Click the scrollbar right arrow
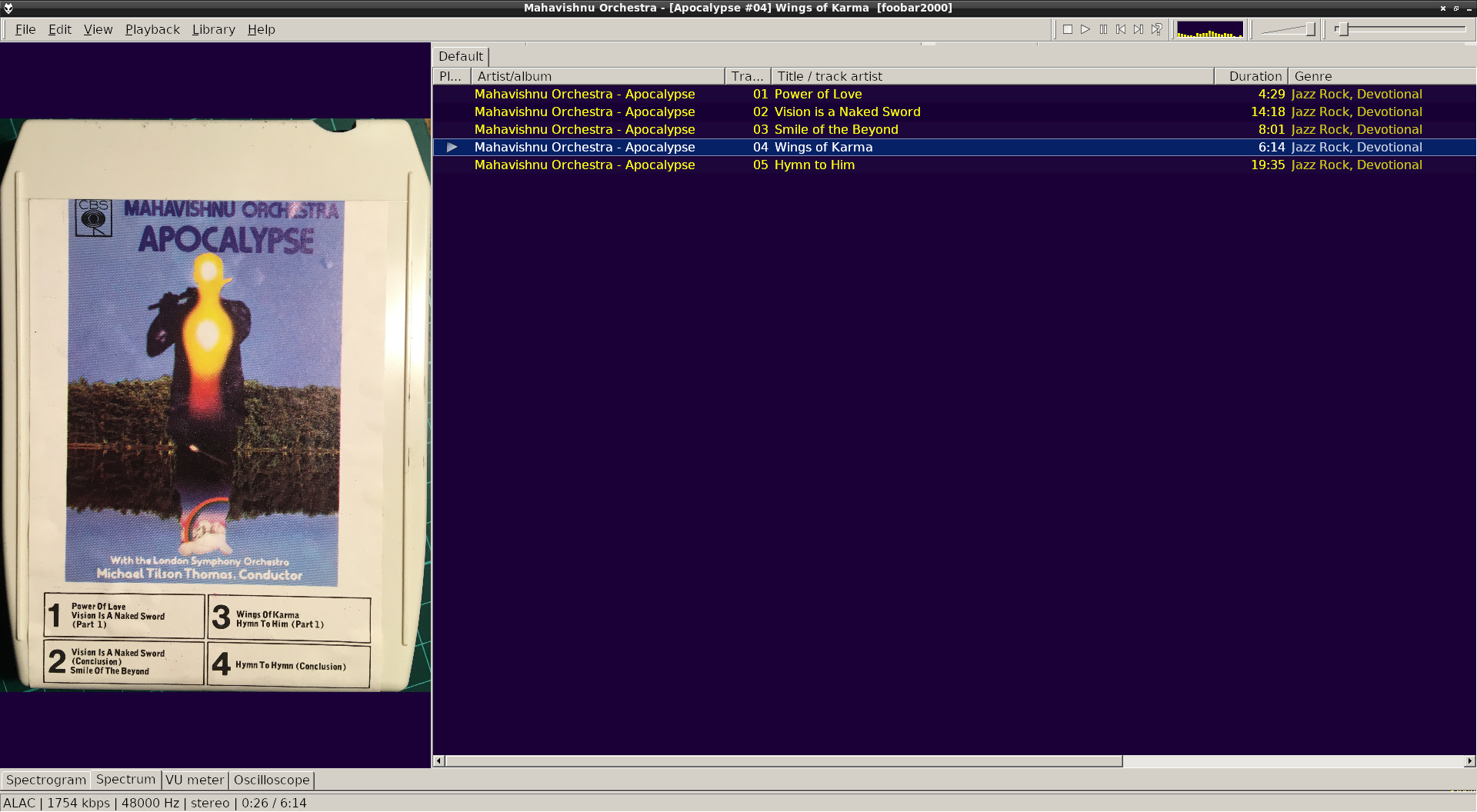 1469,761
